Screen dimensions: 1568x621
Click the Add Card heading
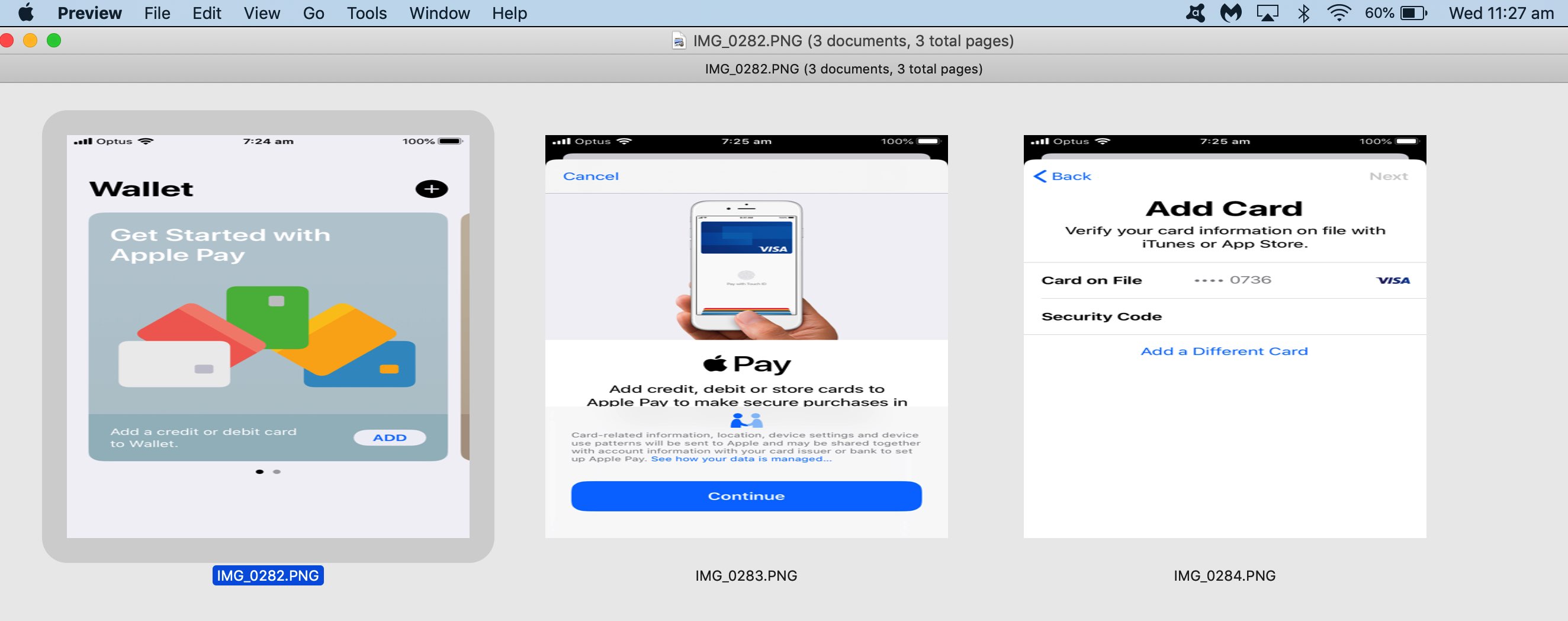(x=1224, y=208)
